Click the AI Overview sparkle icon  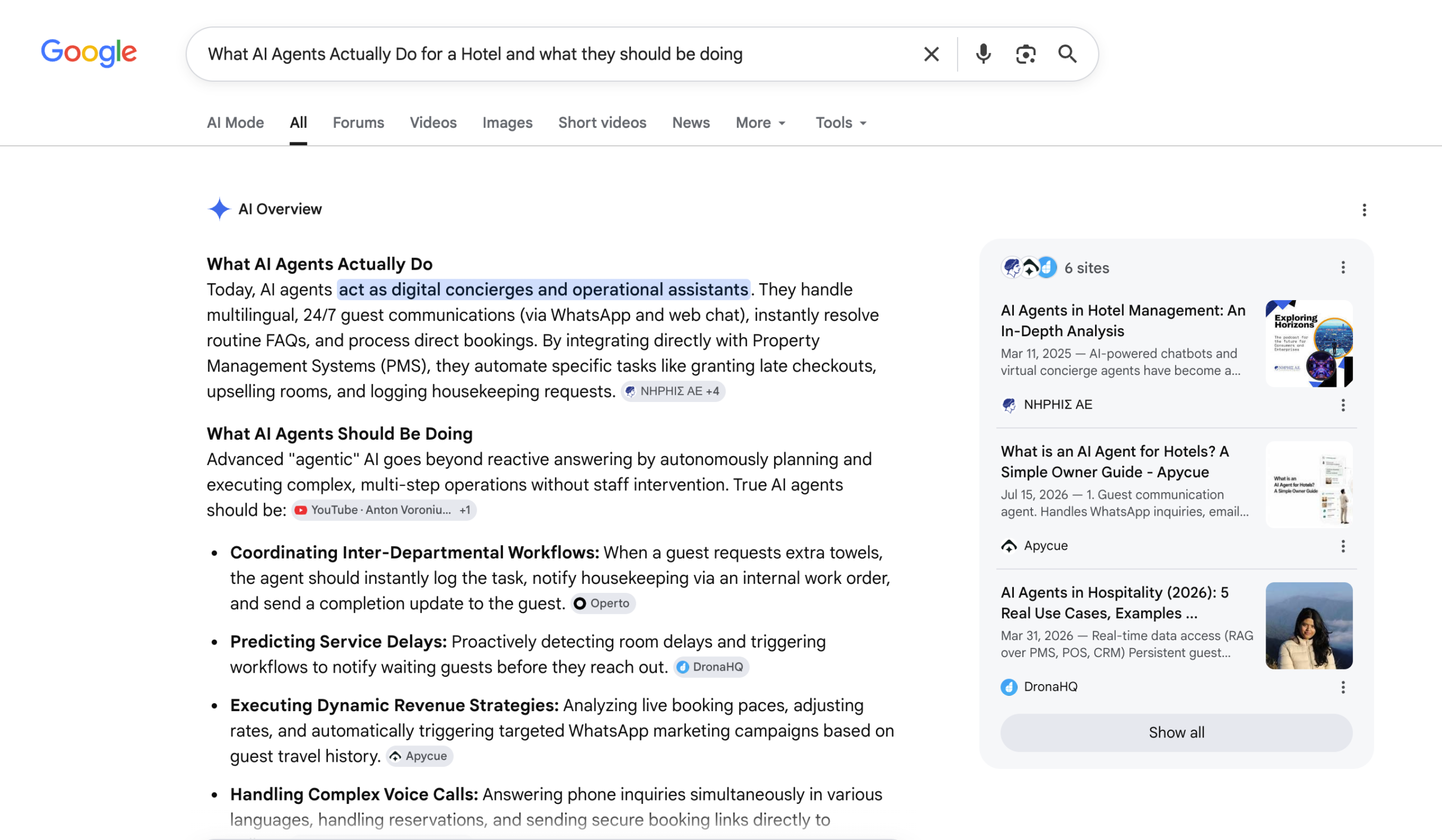[x=219, y=209]
